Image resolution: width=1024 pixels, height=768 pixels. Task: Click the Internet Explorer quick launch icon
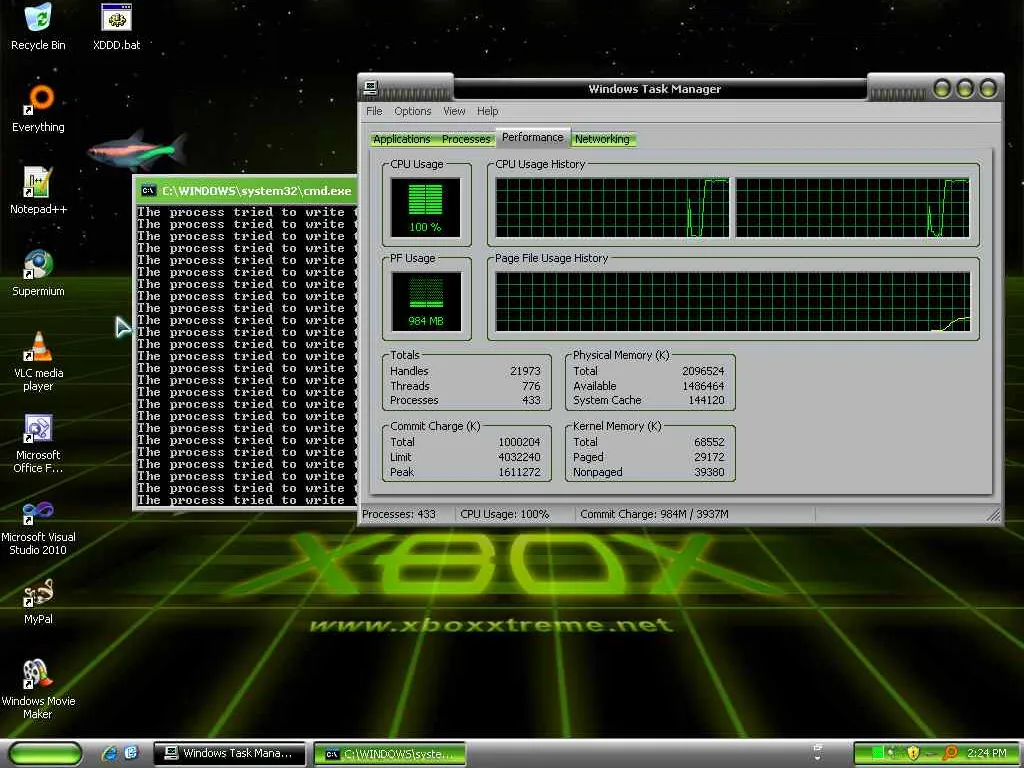[x=109, y=753]
